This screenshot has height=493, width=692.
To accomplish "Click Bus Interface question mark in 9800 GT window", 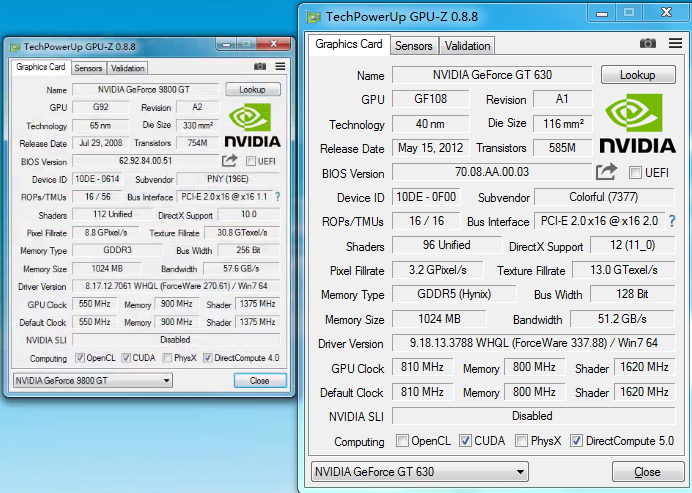I will [278, 197].
